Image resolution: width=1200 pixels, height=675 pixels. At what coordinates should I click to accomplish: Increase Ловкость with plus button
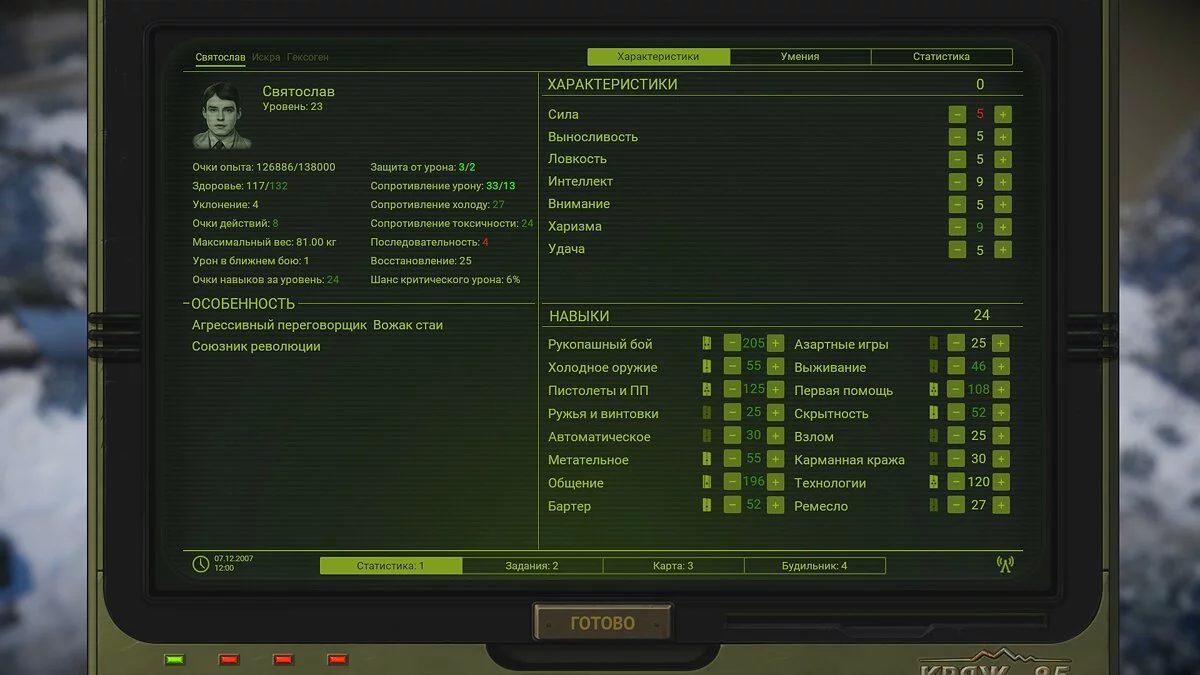click(x=1003, y=159)
